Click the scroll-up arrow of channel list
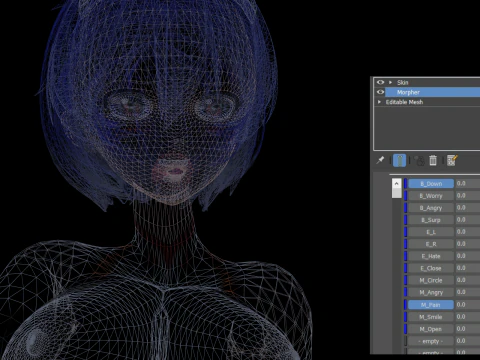 pyautogui.click(x=396, y=184)
